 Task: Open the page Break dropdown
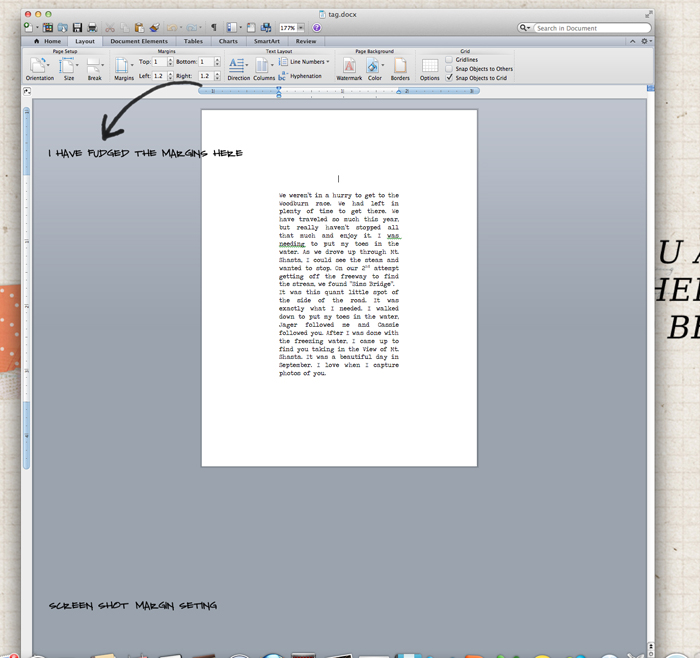click(x=95, y=66)
